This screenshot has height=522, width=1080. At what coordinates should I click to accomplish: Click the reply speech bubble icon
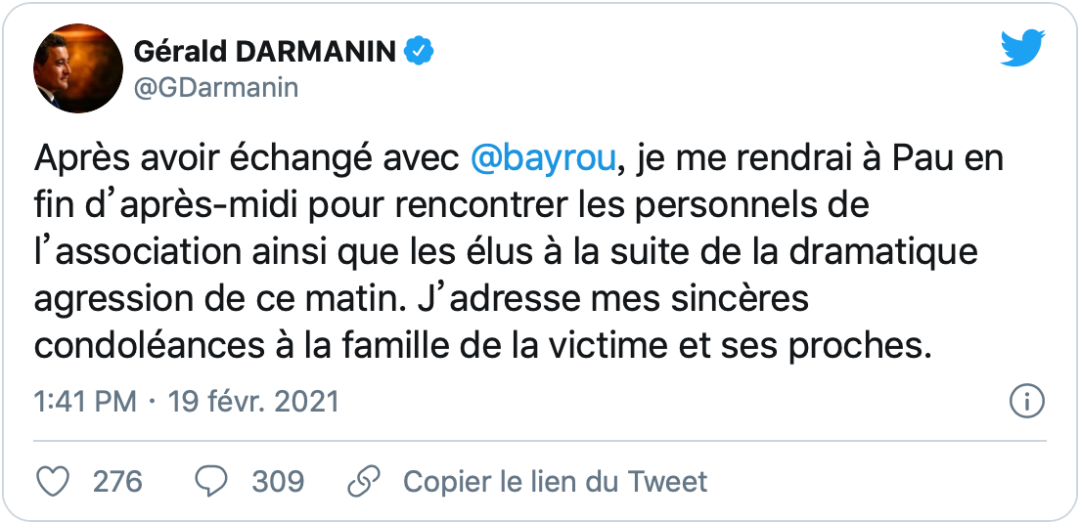point(210,481)
